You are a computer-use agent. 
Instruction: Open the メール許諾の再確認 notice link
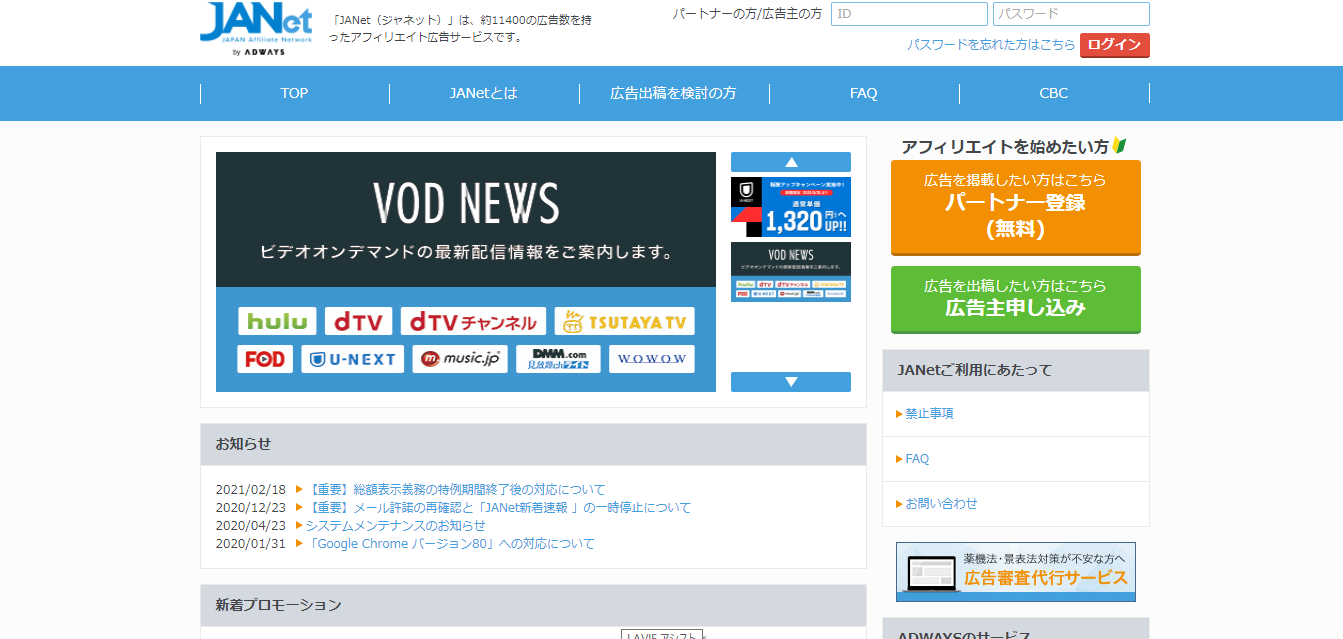click(x=498, y=507)
